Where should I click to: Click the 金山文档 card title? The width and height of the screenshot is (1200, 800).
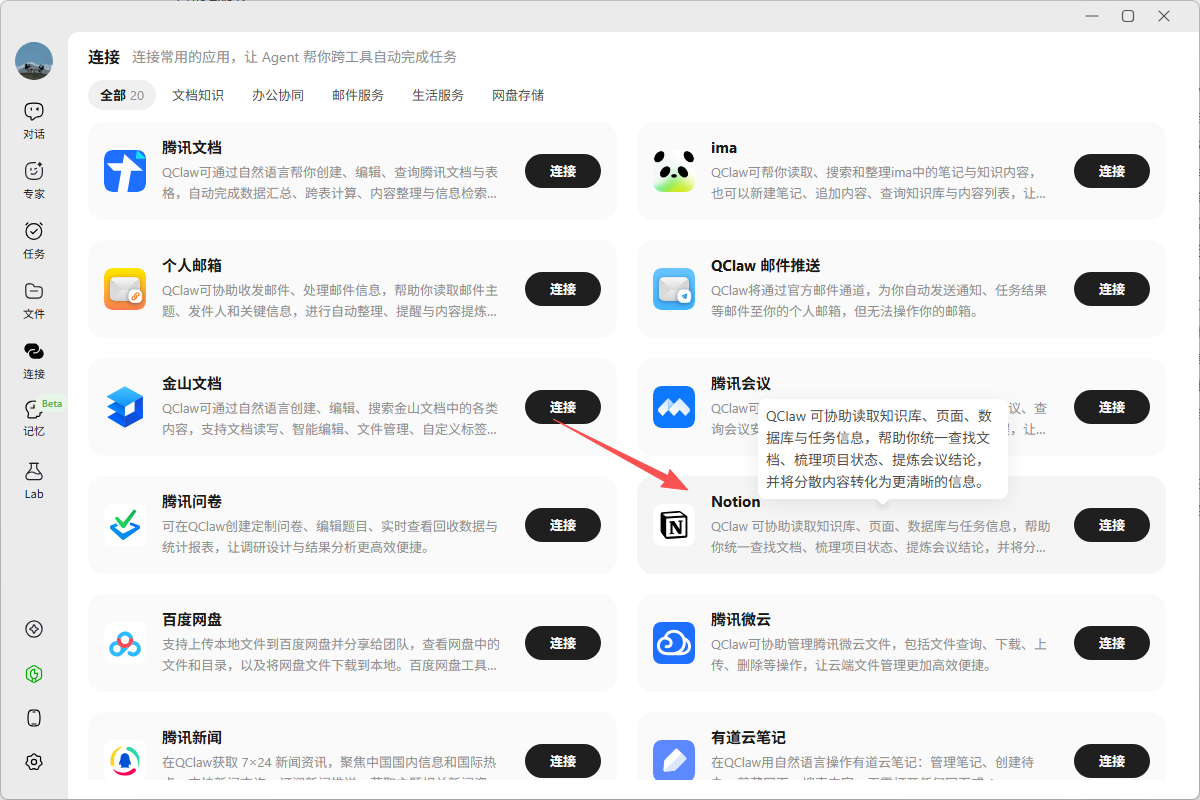point(192,383)
